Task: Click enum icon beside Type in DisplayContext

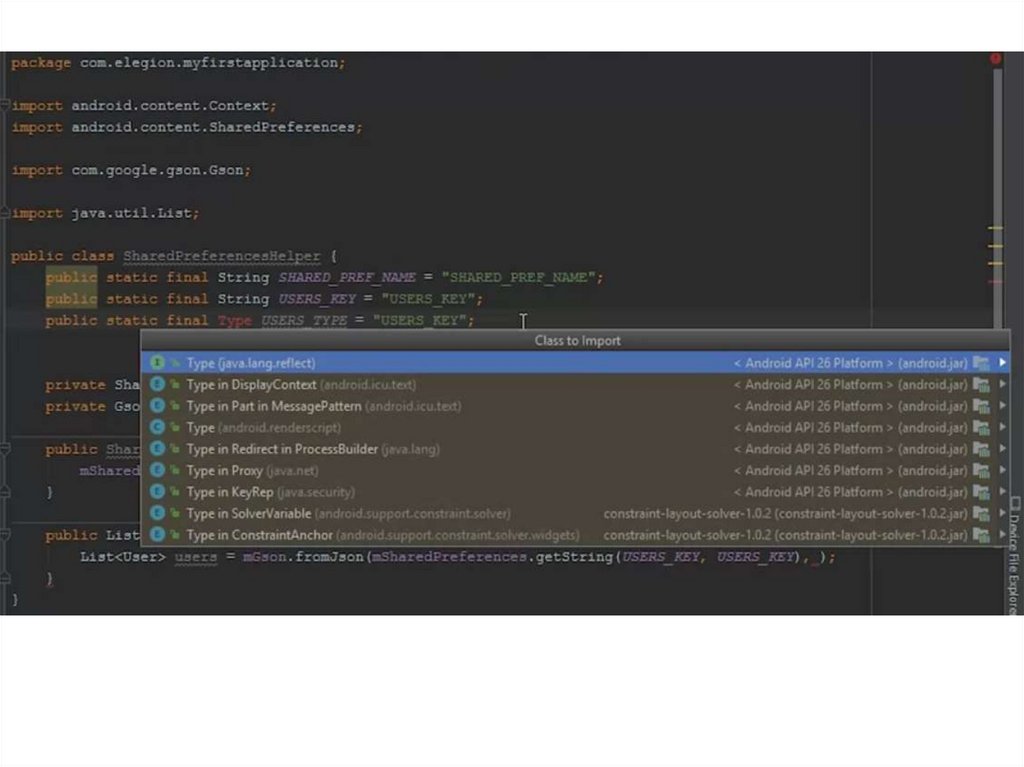Action: [157, 384]
